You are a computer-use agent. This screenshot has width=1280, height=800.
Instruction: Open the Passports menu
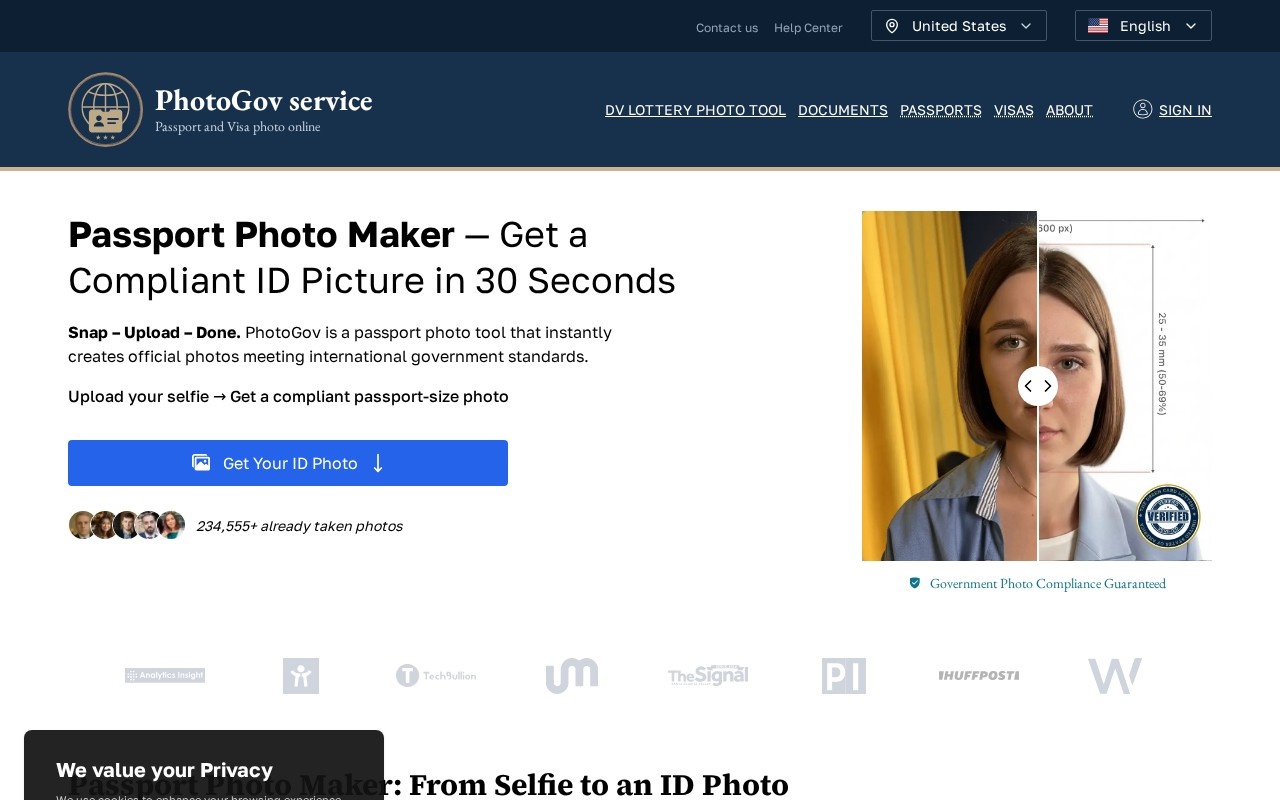941,110
